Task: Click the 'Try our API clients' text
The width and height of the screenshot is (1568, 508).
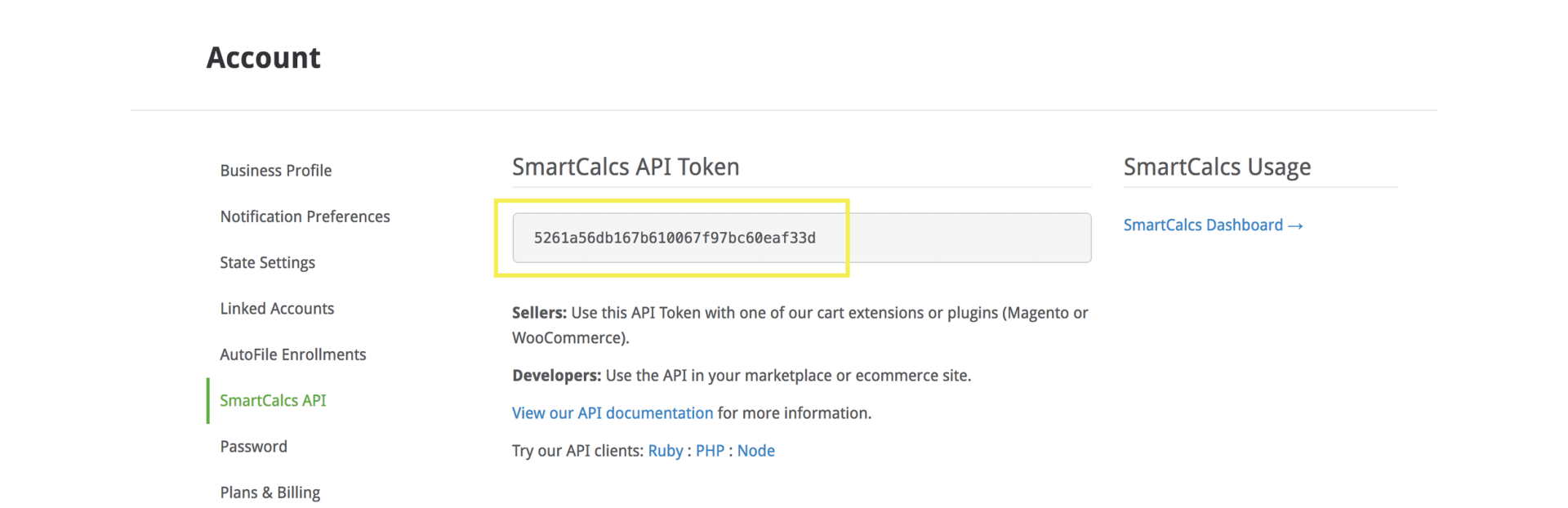Action: 577,451
